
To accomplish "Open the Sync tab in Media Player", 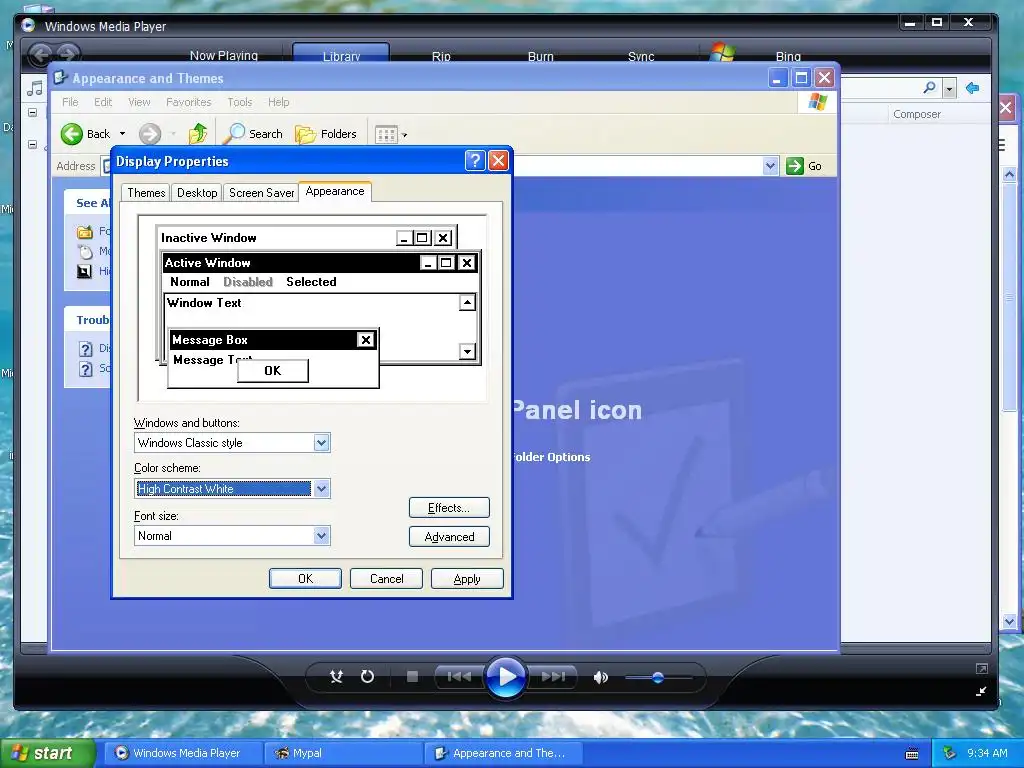I will (x=641, y=56).
